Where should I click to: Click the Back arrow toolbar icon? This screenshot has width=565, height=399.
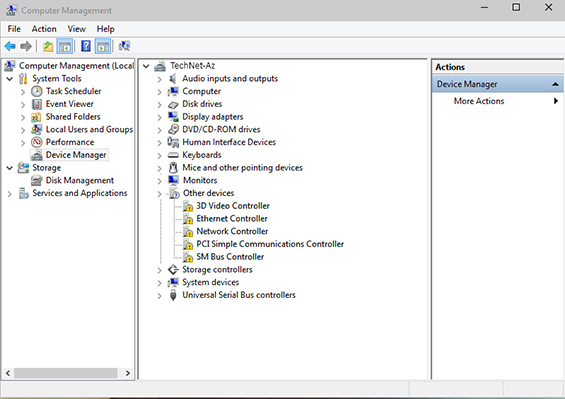10,46
